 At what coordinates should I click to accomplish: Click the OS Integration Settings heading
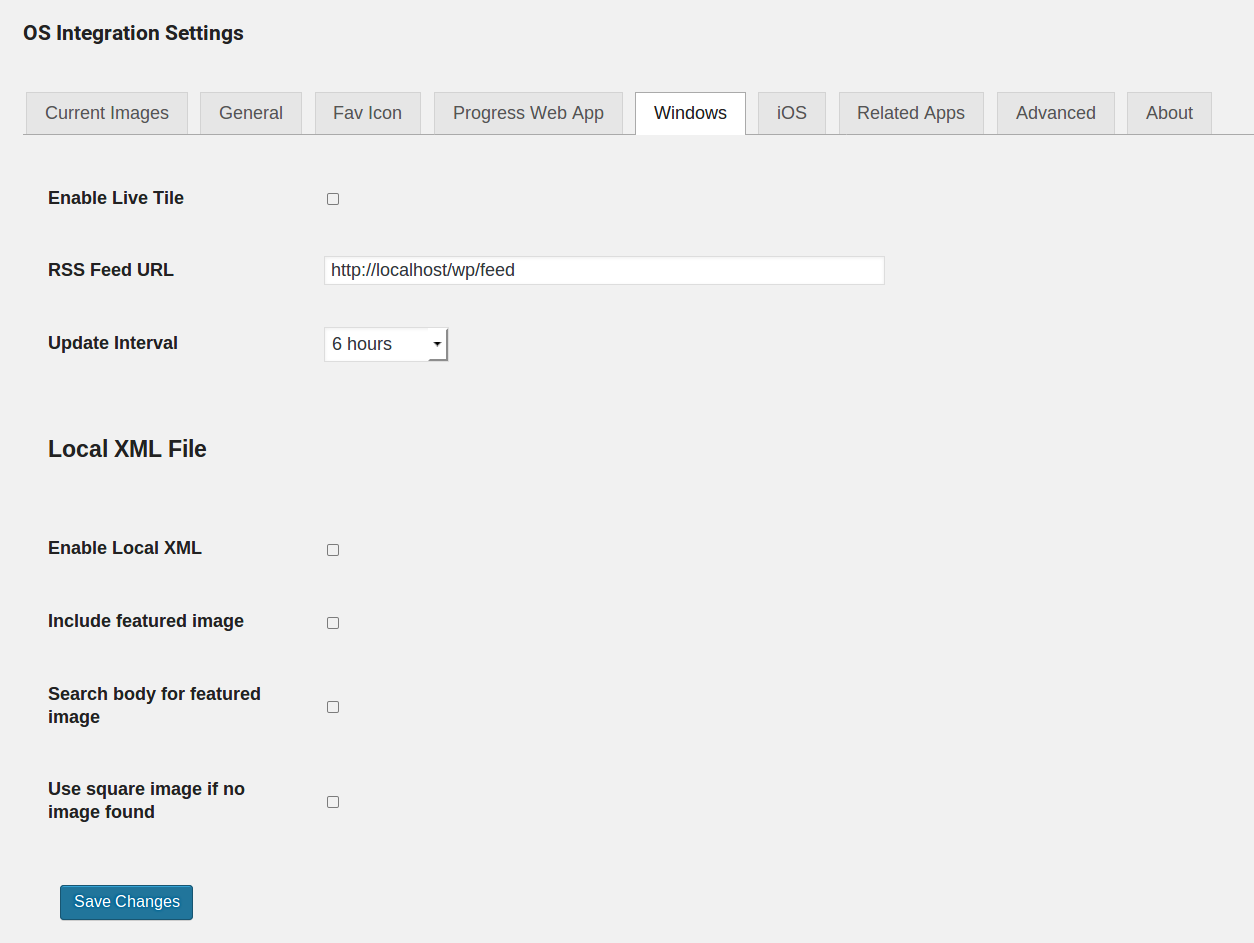coord(133,33)
